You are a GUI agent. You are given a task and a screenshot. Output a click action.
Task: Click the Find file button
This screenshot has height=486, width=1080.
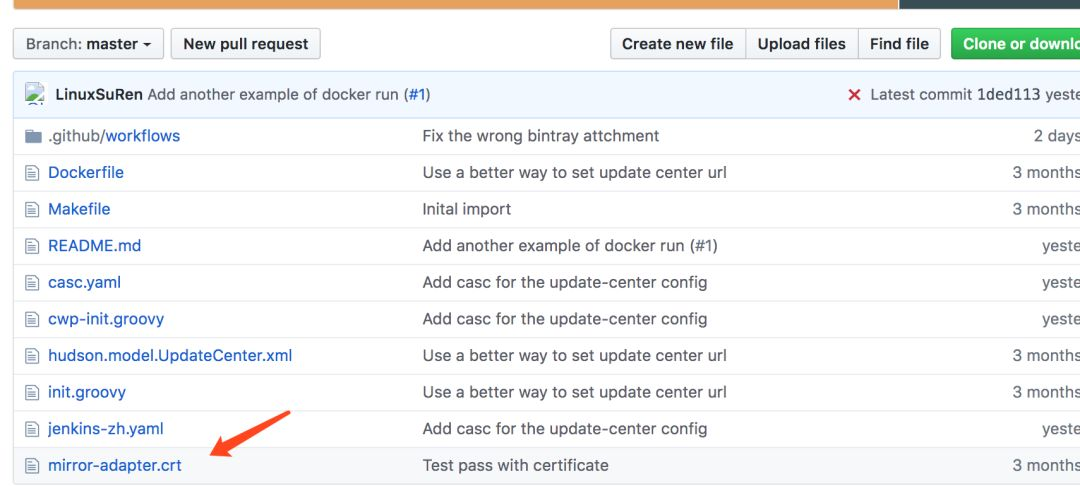tap(899, 44)
